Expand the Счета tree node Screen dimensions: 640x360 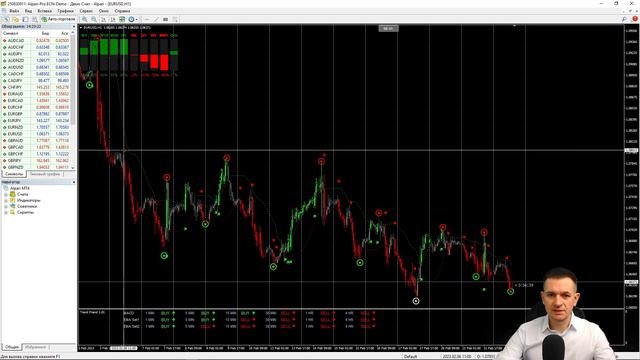pos(6,194)
